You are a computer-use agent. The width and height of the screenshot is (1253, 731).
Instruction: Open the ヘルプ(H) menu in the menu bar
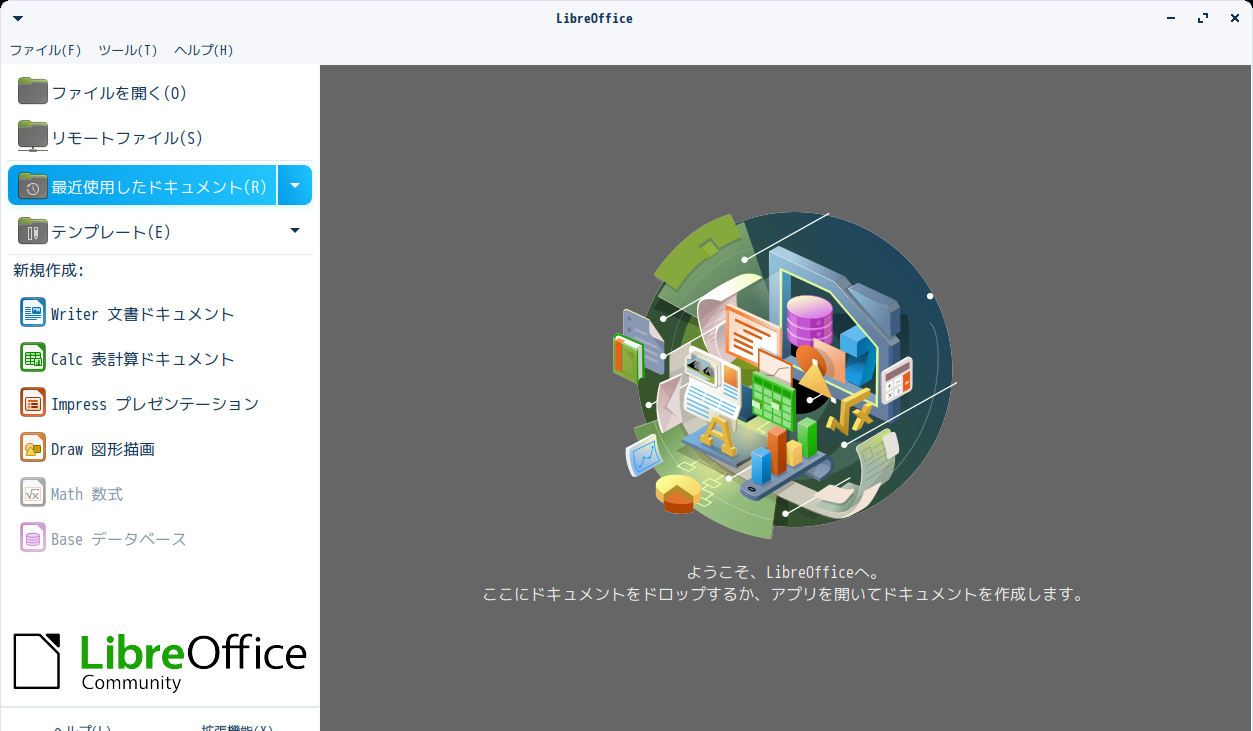click(204, 50)
